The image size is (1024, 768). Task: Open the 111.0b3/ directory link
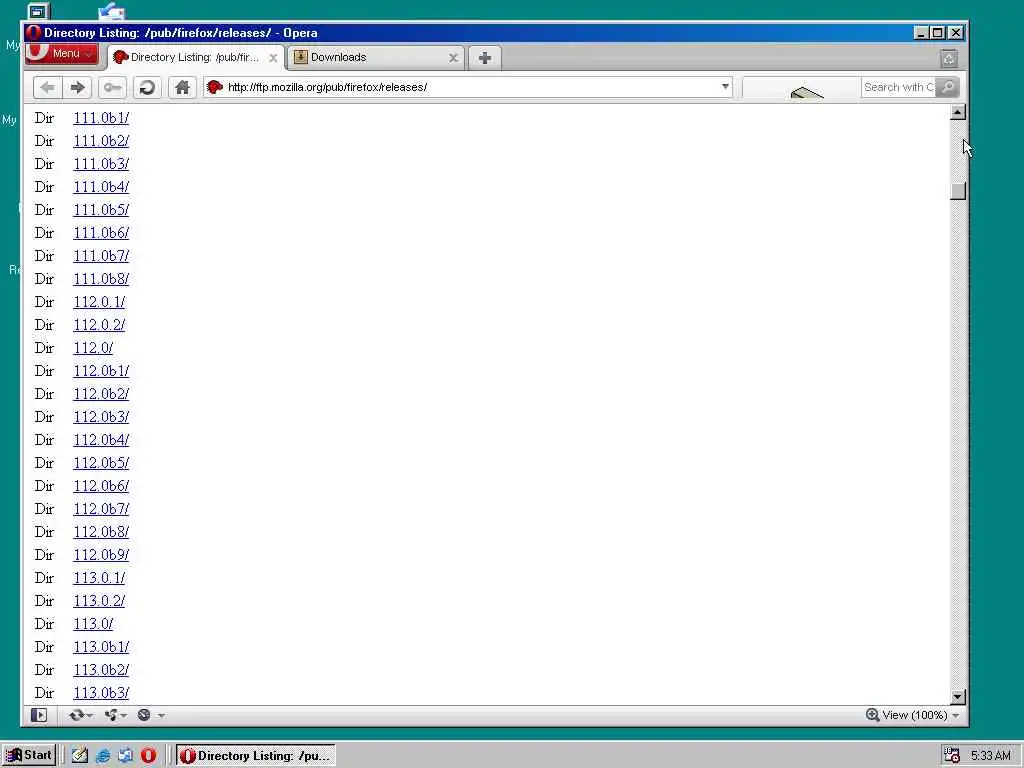tap(101, 164)
